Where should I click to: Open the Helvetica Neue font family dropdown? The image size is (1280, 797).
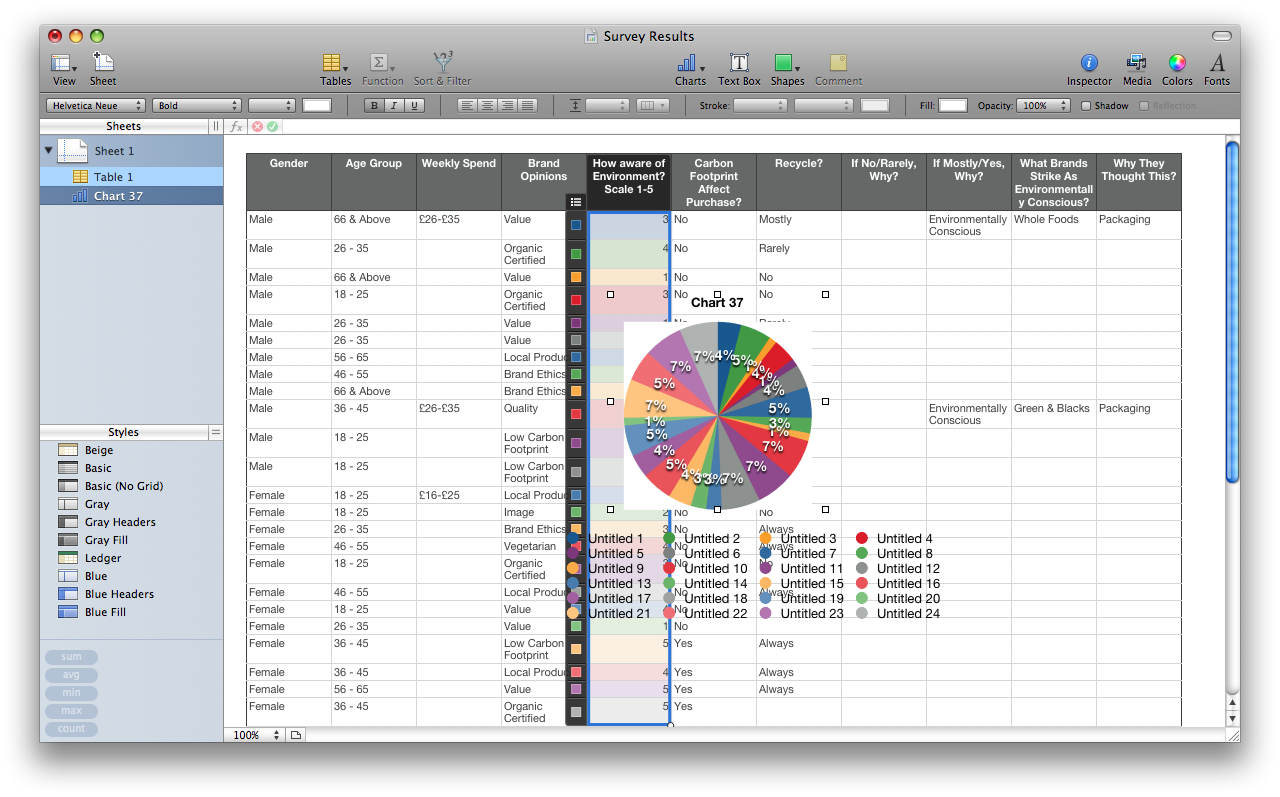click(96, 105)
